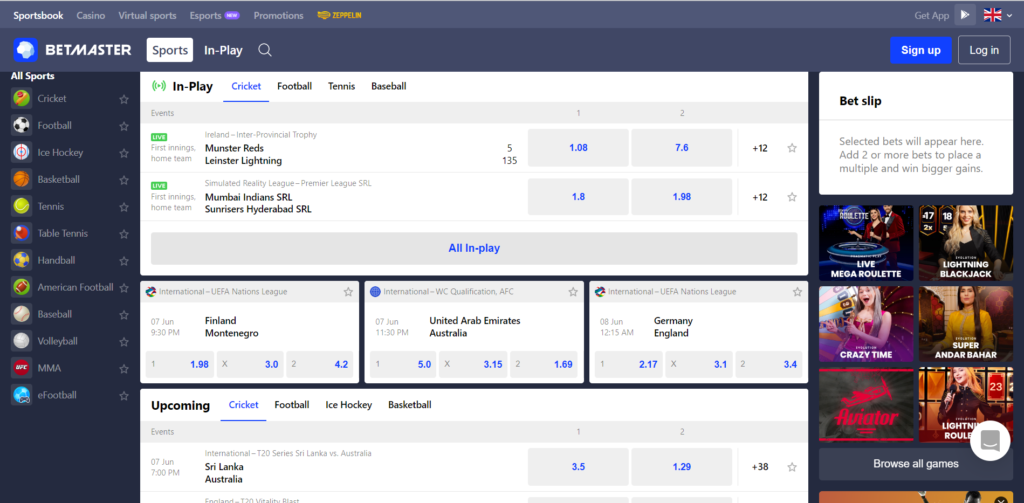This screenshot has width=1024, height=503.
Task: Select the Football ball icon in sidebar
Action: point(22,125)
